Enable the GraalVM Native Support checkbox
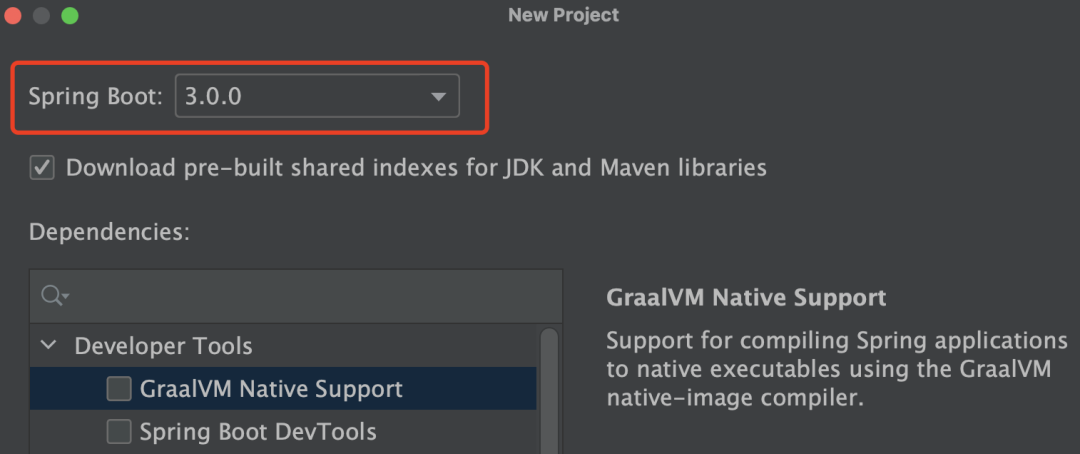Viewport: 1080px width, 454px height. 119,389
